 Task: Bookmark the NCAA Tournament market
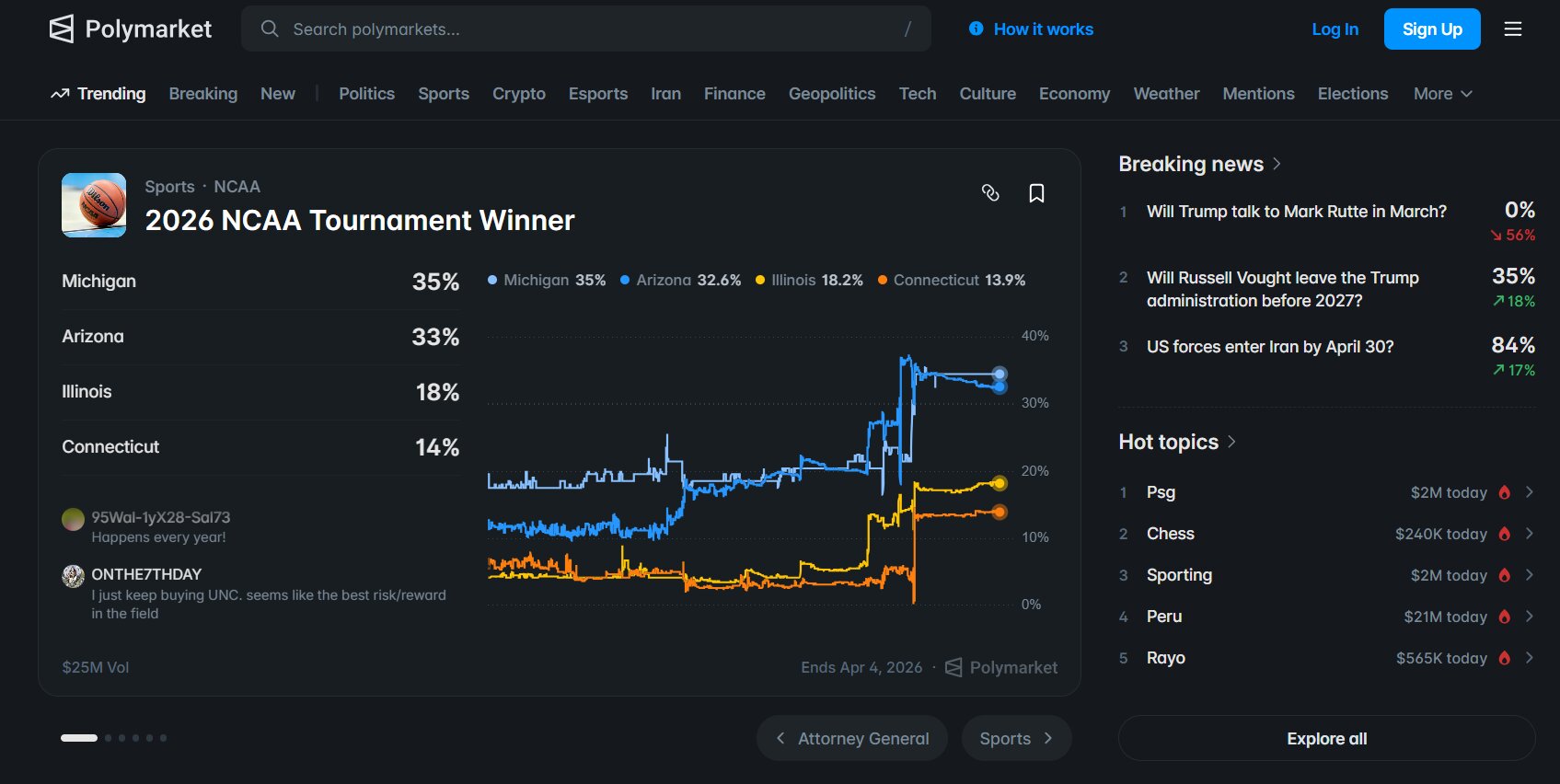coord(1036,193)
